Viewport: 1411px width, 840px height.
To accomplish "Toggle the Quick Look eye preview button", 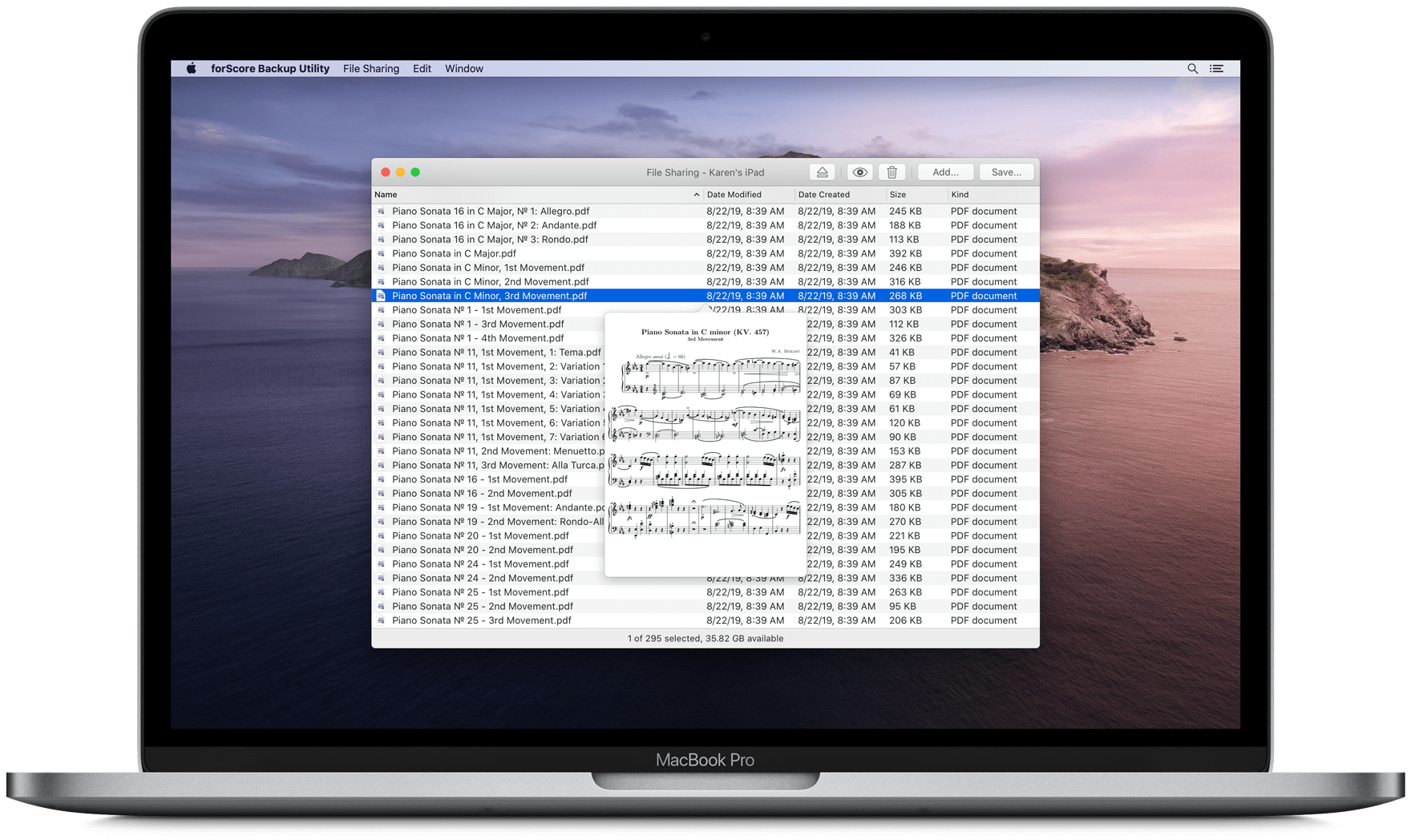I will pos(859,172).
